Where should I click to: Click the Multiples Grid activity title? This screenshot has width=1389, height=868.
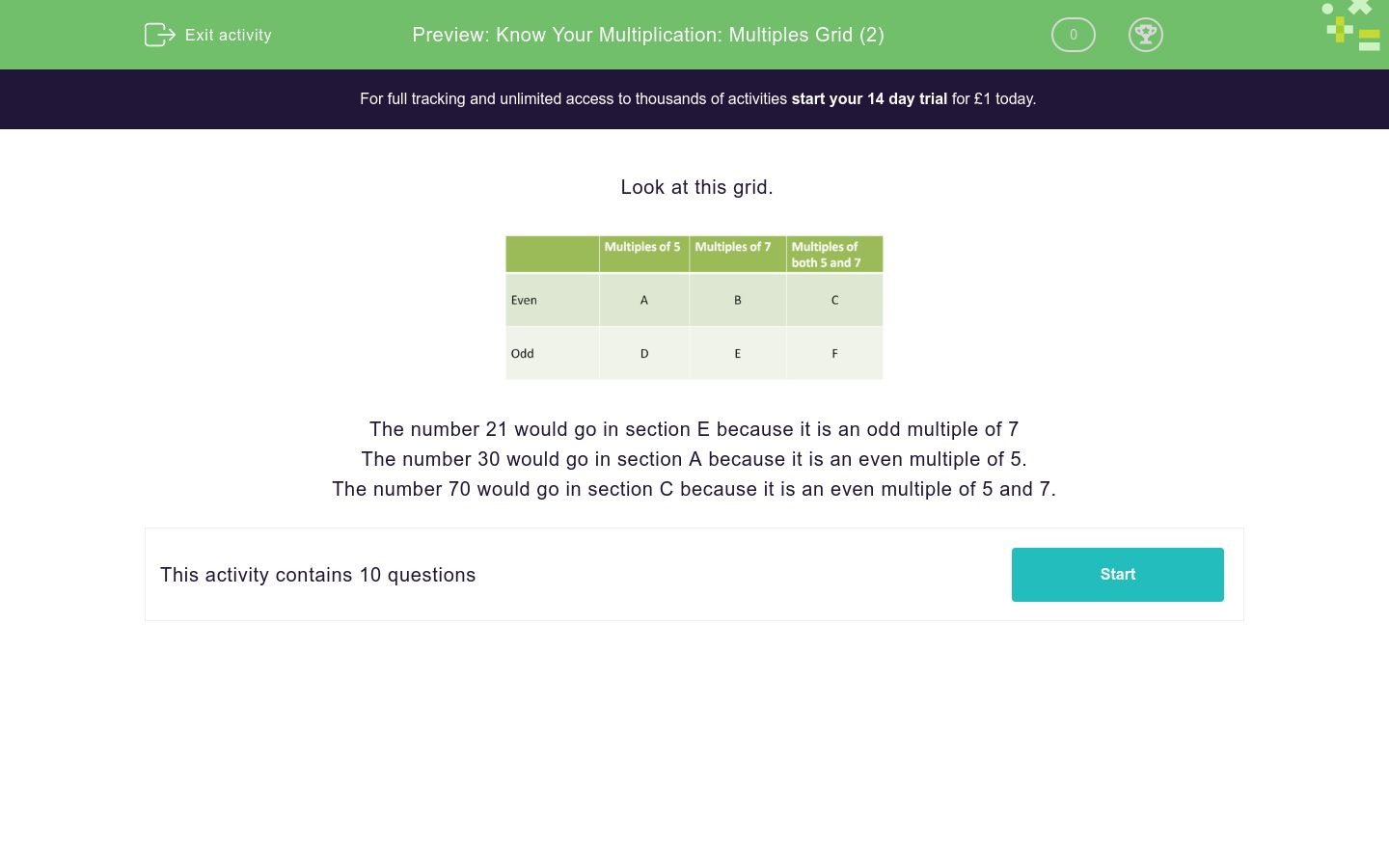tap(648, 35)
